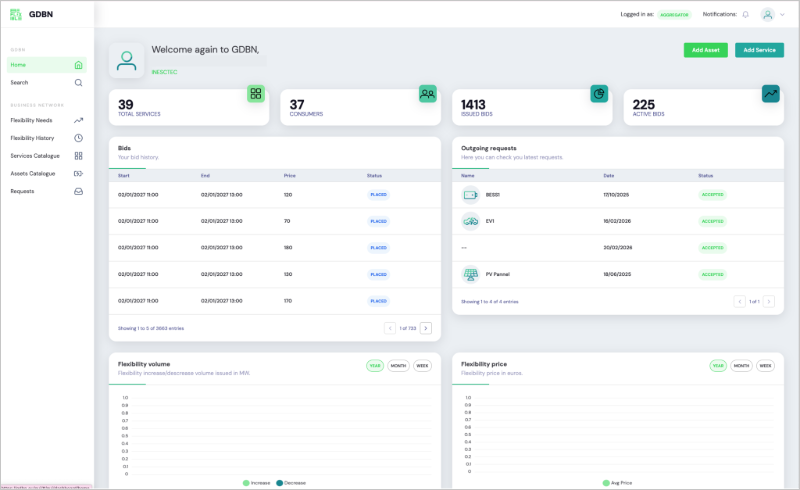Click the BESS1 battery asset icon
Screen dimensions: 800x490
point(470,195)
